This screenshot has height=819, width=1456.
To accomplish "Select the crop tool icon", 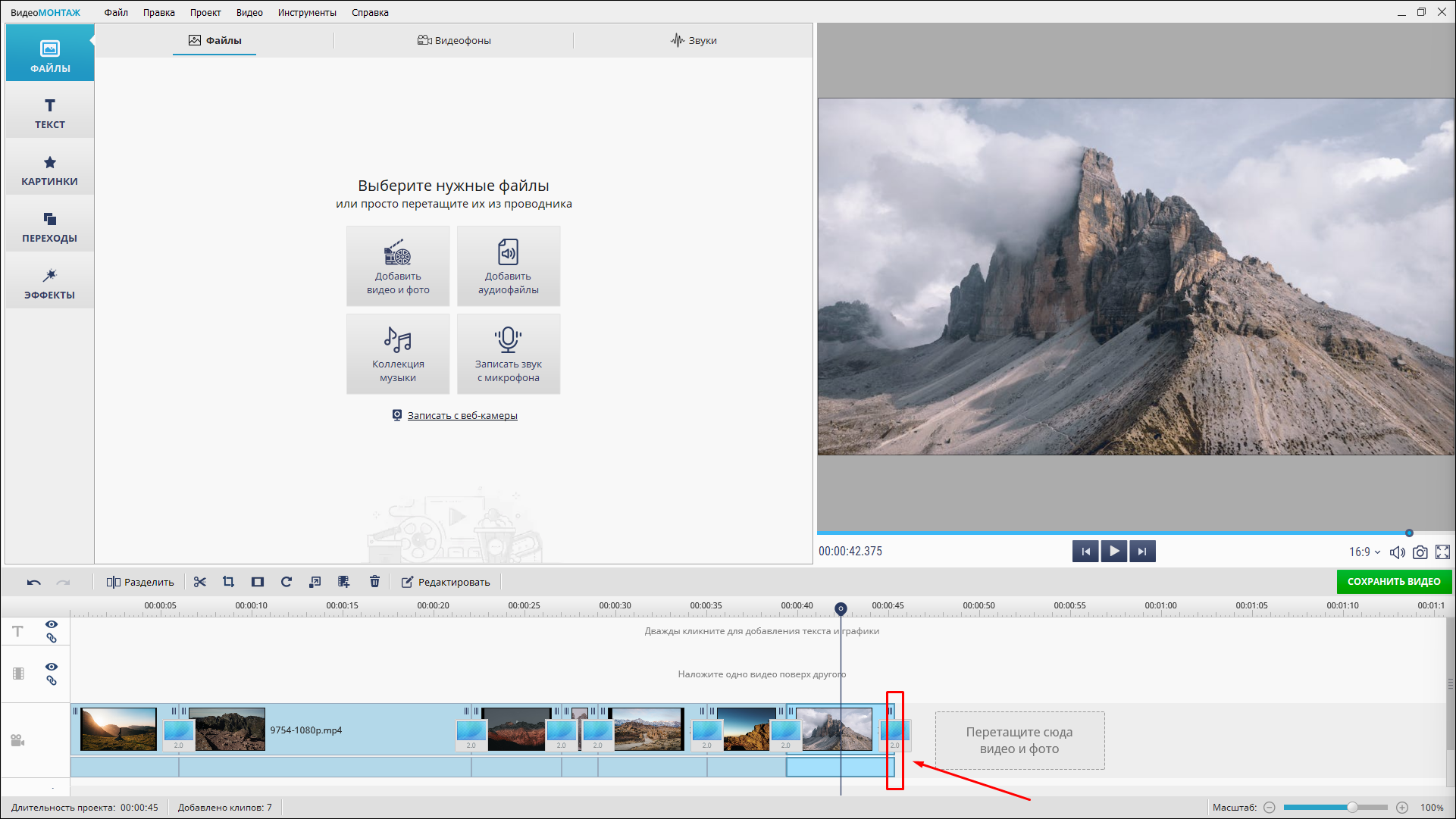I will [228, 582].
